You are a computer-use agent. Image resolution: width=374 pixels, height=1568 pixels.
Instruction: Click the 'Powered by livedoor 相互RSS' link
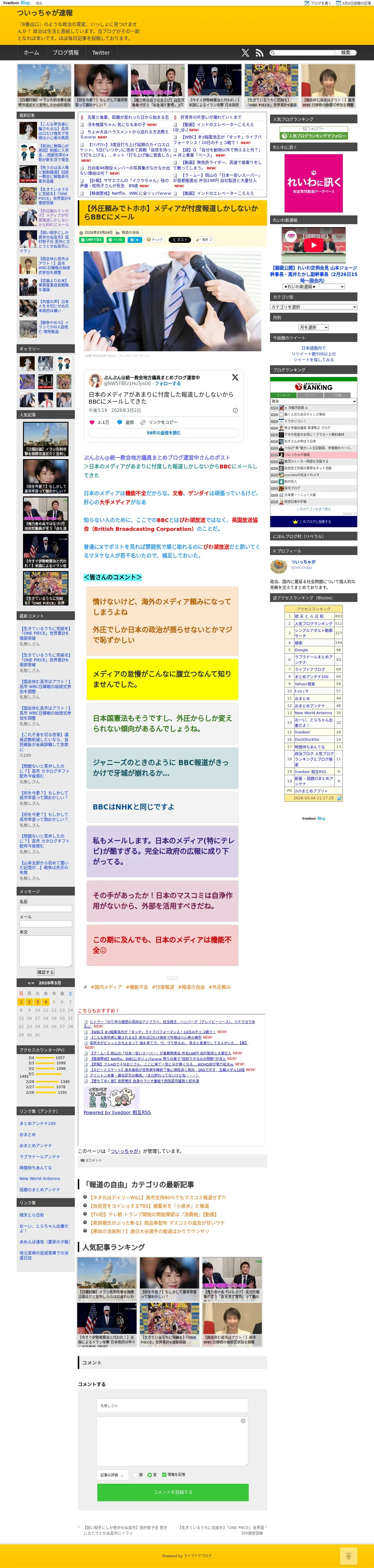(x=117, y=1112)
